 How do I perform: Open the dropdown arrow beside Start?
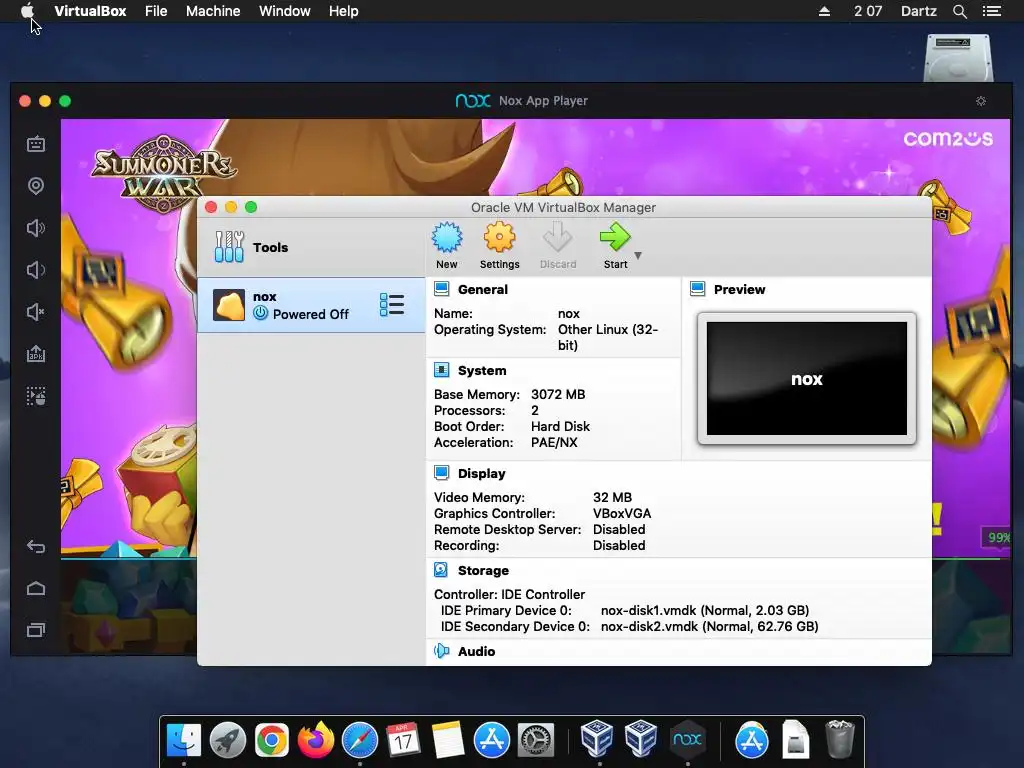pyautogui.click(x=638, y=255)
